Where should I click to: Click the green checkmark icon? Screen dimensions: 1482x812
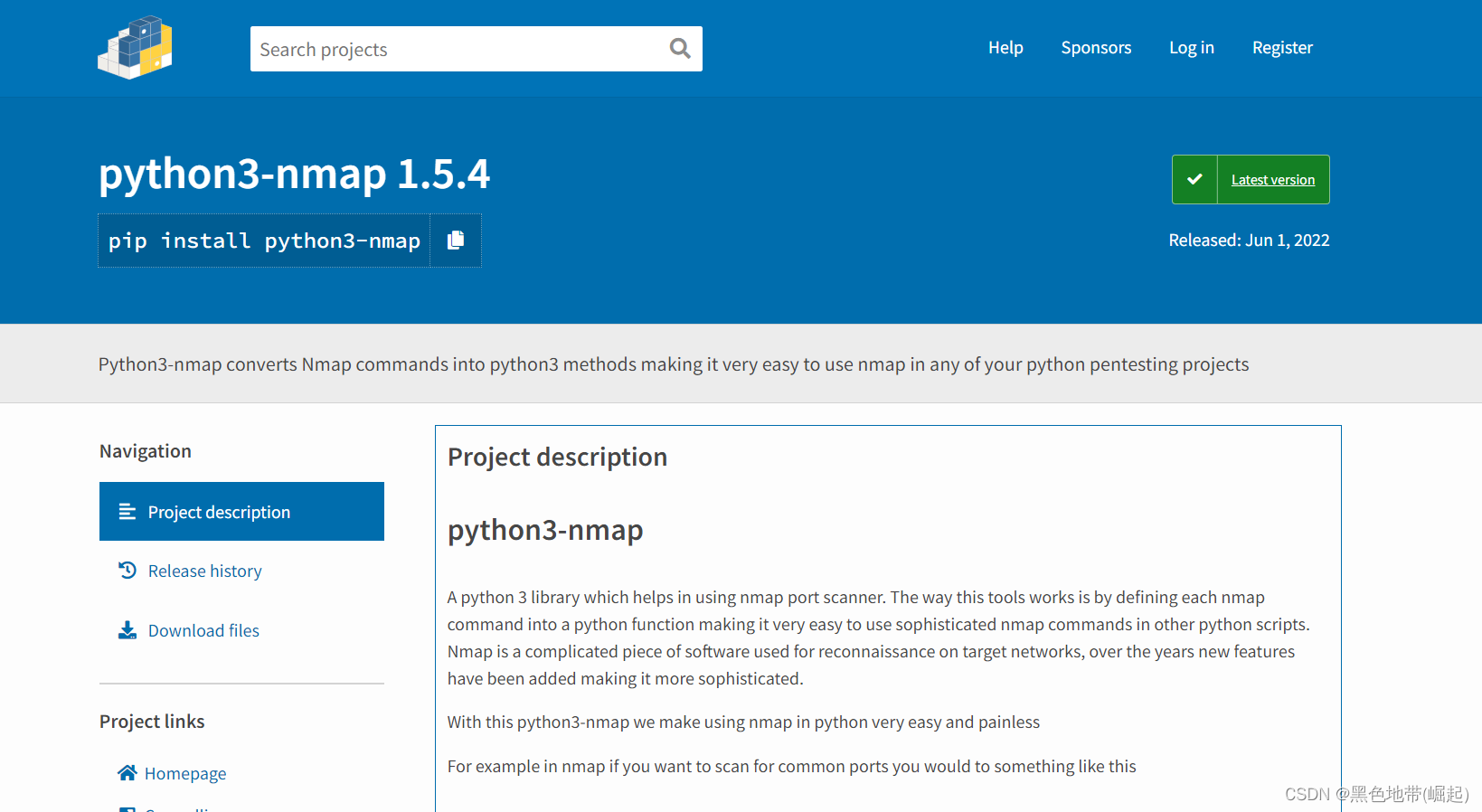1194,179
